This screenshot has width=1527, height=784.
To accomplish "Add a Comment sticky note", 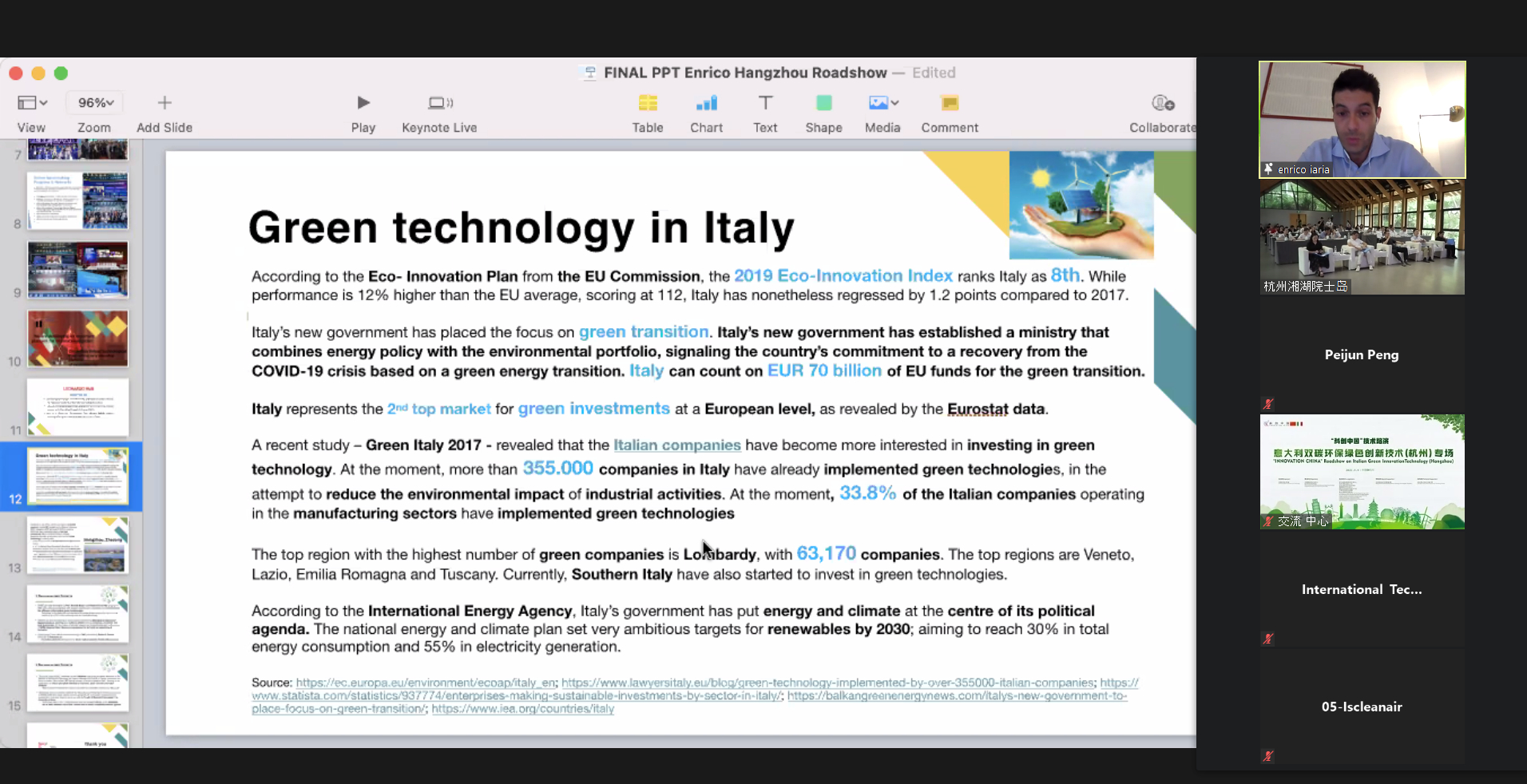I will click(950, 103).
